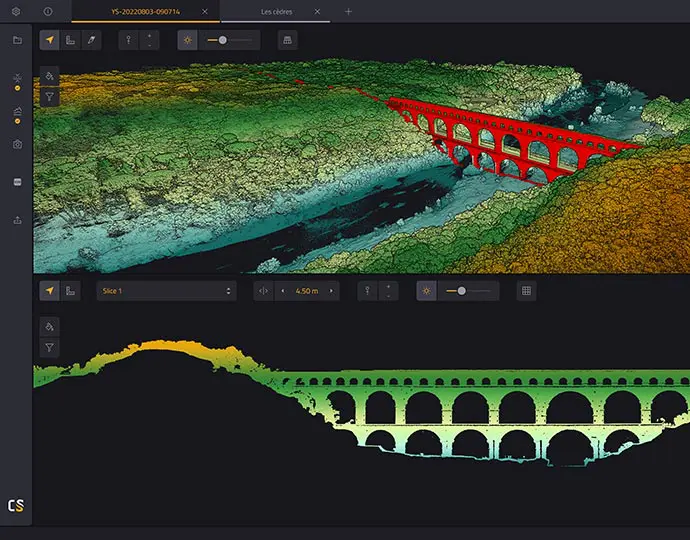
Task: Toggle lighting sun button in slice view
Action: coord(427,291)
